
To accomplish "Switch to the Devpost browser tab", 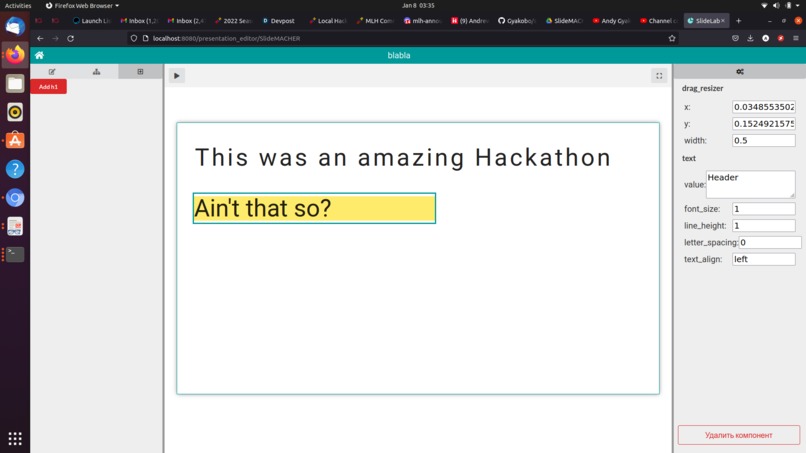I will click(x=279, y=21).
